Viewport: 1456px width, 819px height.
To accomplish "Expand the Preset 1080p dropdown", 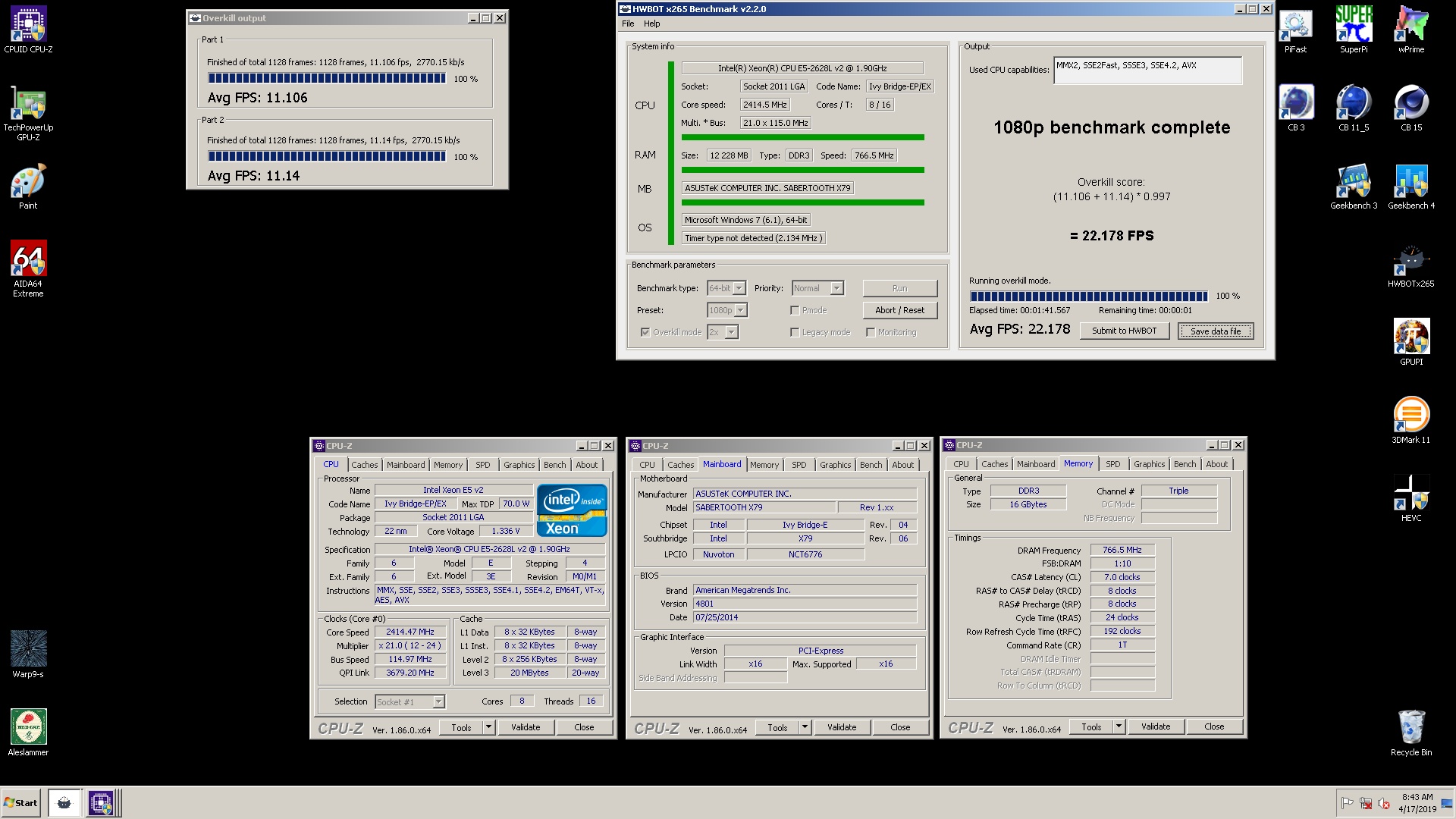I will click(740, 310).
